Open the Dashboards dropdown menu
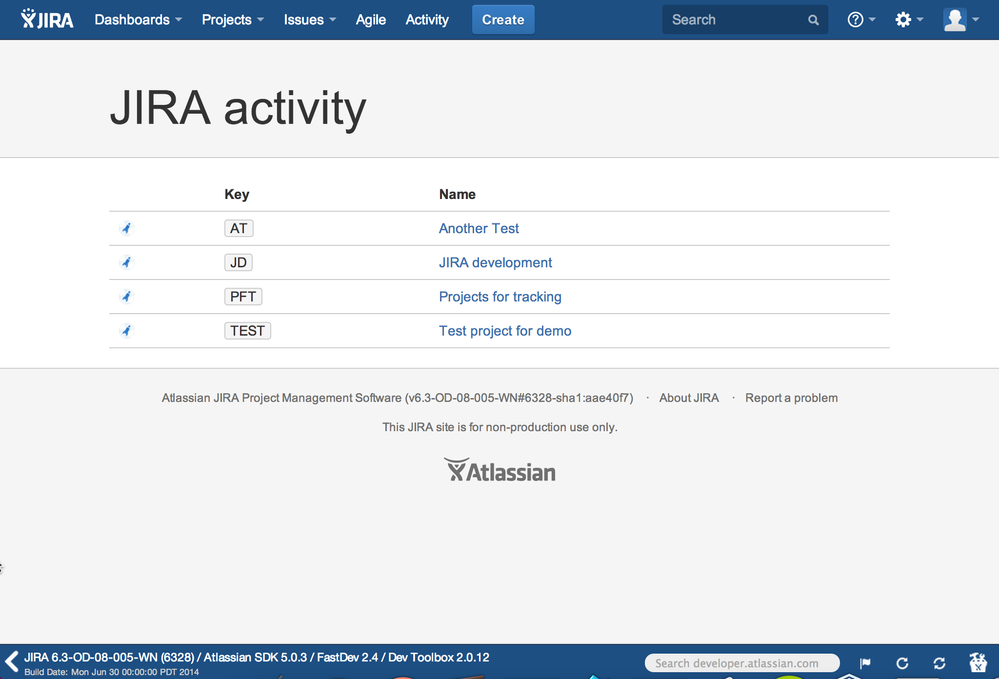Screen dimensions: 999x679 138,20
